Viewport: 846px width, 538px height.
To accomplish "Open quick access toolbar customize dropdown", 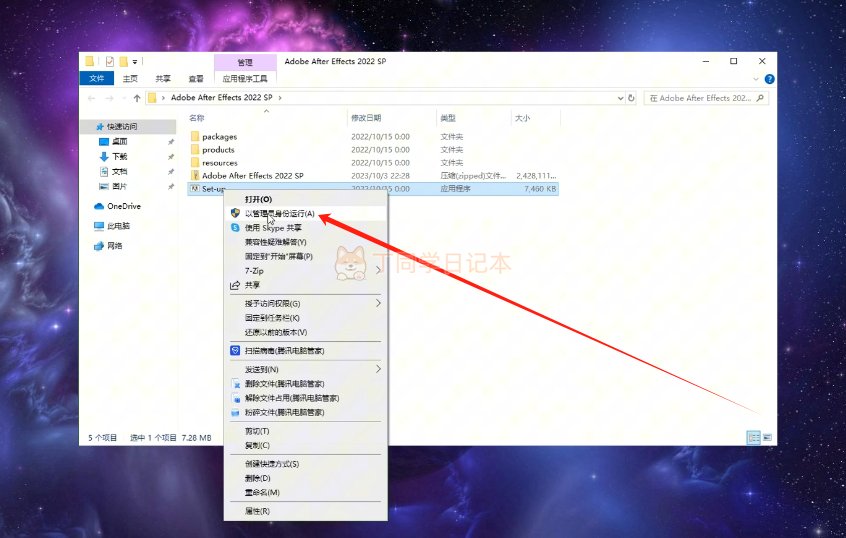I will pyautogui.click(x=135, y=62).
